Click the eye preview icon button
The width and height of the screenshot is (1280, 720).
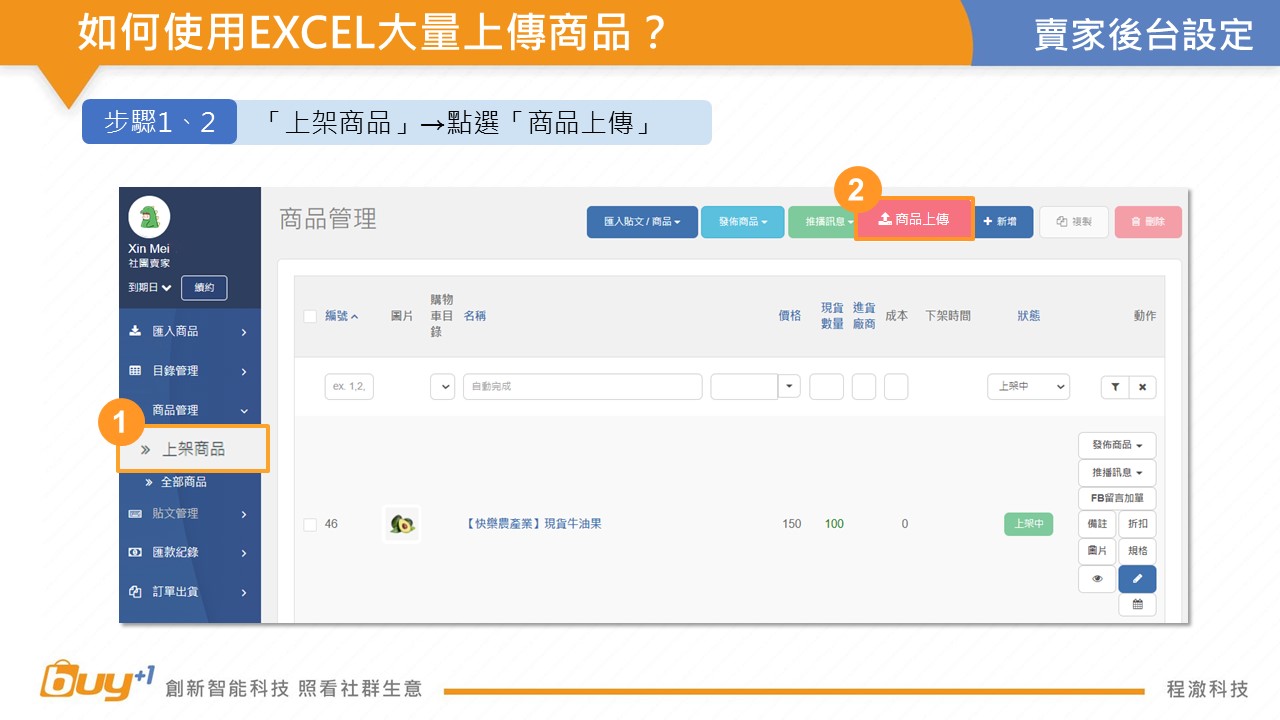(x=1097, y=579)
